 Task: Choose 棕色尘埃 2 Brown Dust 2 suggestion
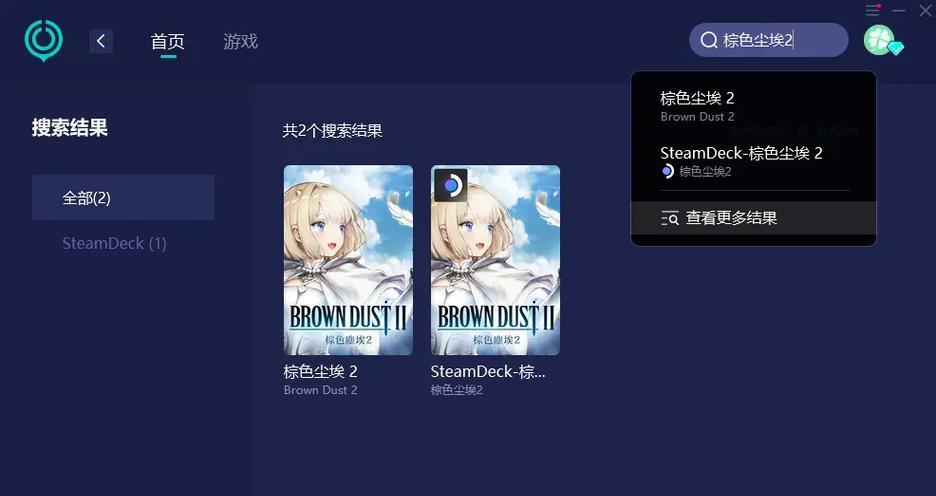point(753,106)
